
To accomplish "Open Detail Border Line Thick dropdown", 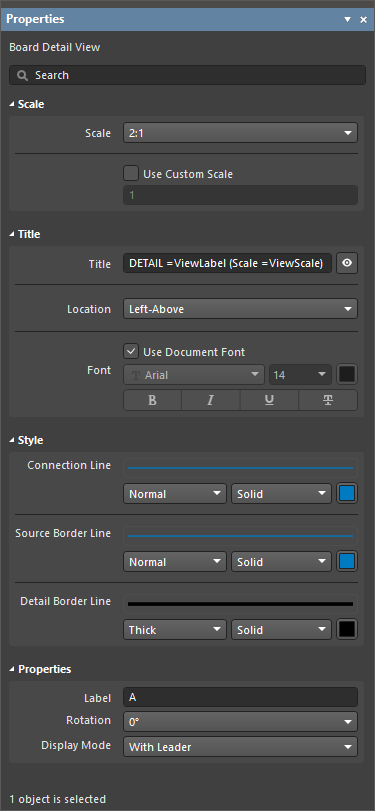I will pyautogui.click(x=175, y=630).
